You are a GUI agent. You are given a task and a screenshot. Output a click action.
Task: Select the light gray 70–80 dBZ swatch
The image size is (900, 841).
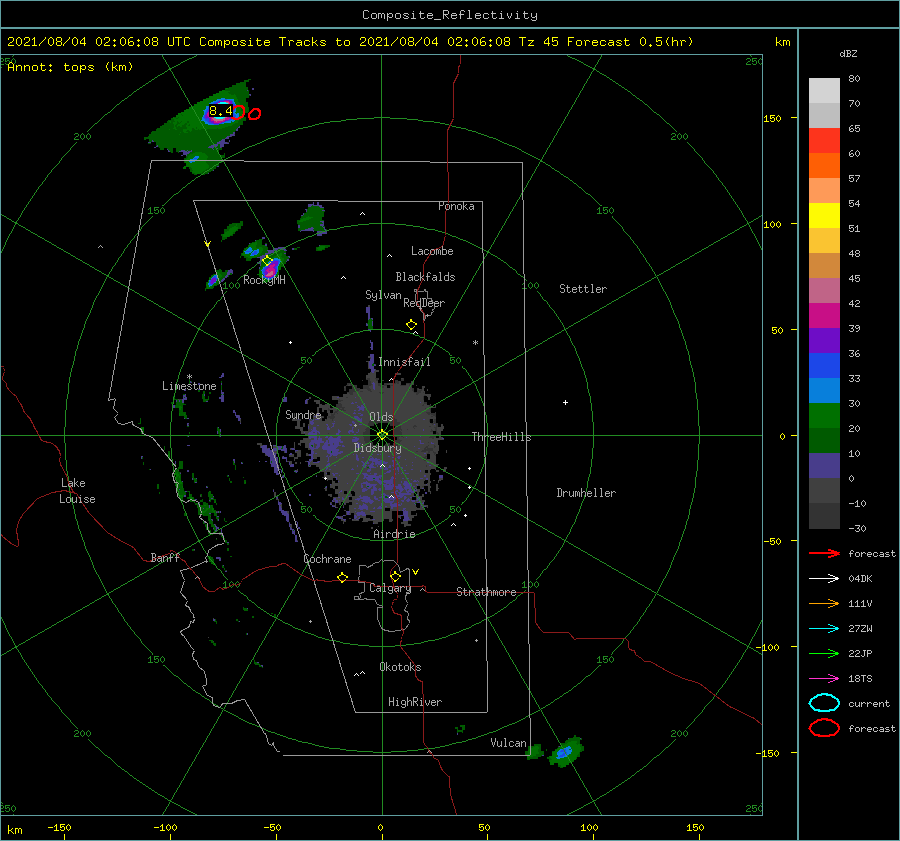point(824,91)
